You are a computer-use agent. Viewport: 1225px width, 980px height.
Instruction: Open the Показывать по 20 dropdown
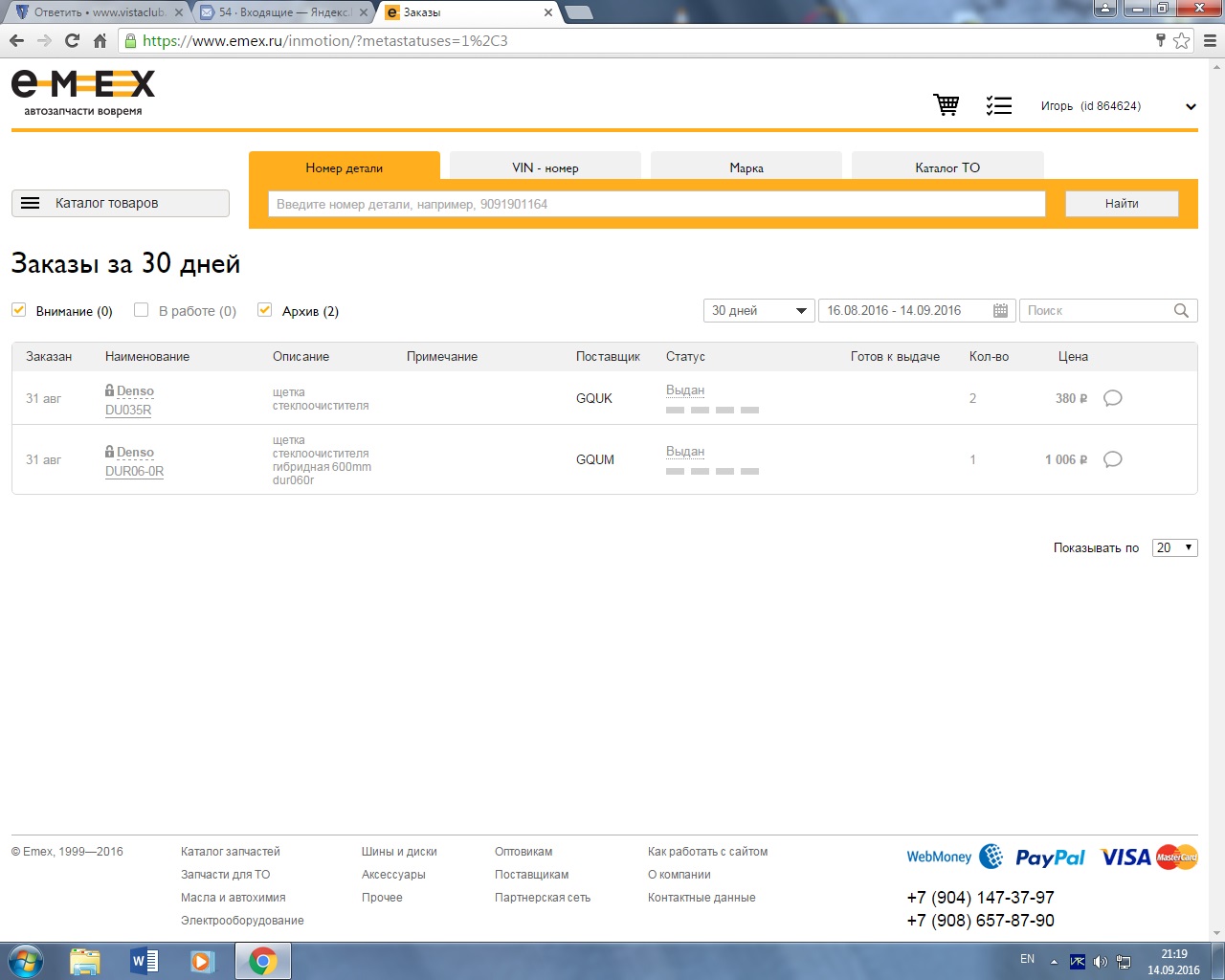click(x=1174, y=547)
